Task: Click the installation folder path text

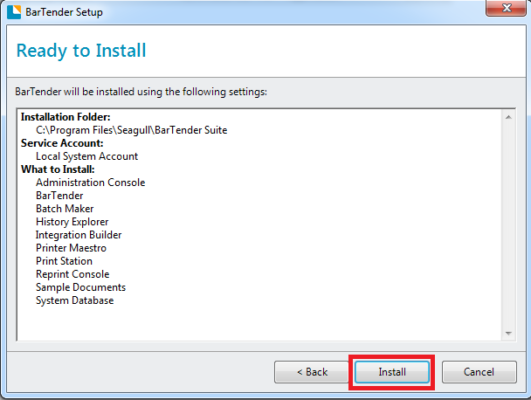Action: pos(131,130)
